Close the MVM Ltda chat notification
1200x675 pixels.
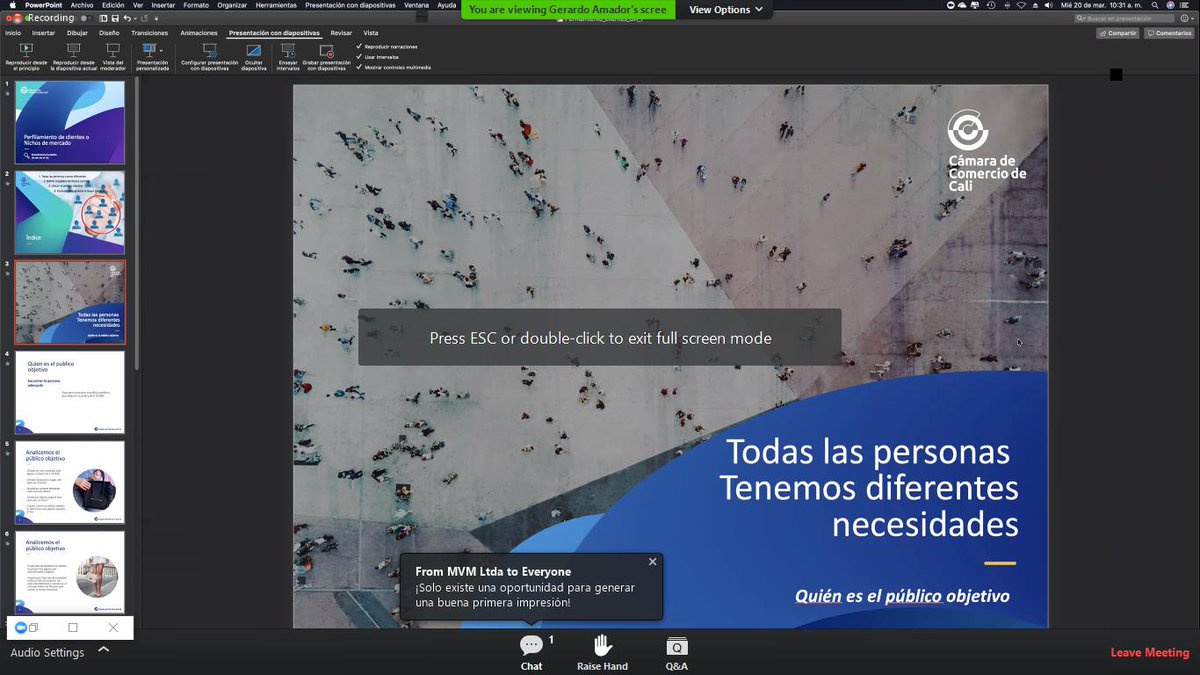pyautogui.click(x=653, y=562)
